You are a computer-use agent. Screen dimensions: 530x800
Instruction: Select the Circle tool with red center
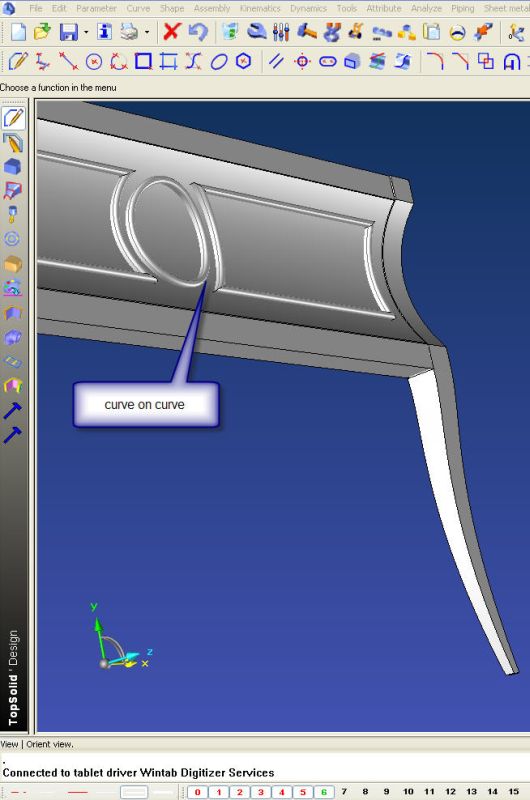[x=93, y=62]
